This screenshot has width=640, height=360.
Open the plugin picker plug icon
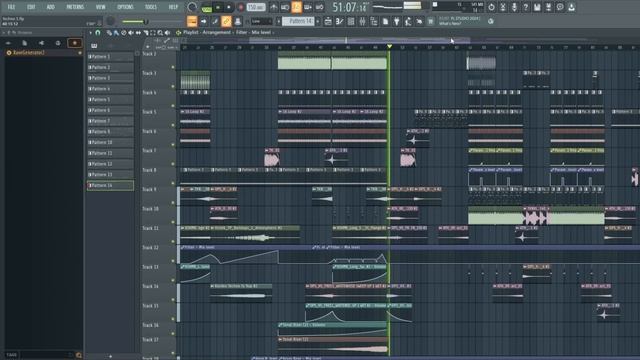pyautogui.click(x=396, y=21)
